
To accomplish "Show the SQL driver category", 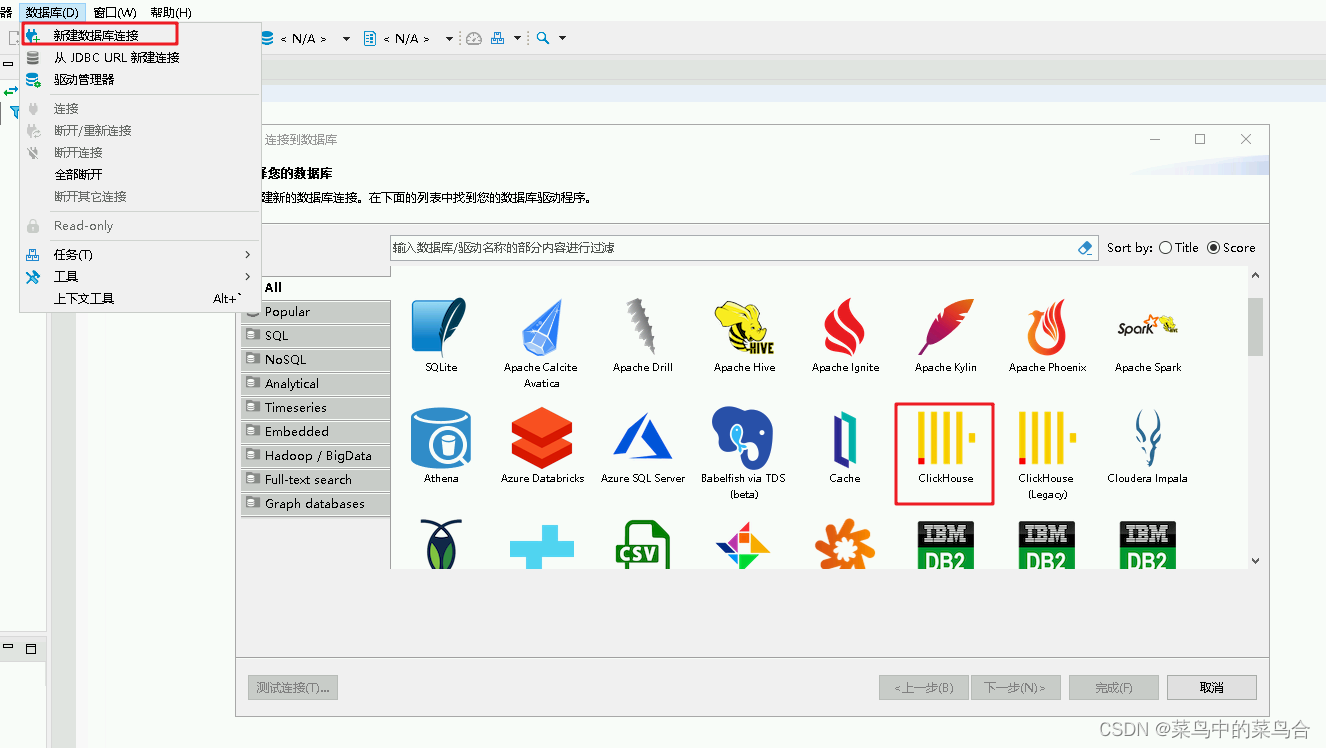I will (x=316, y=336).
